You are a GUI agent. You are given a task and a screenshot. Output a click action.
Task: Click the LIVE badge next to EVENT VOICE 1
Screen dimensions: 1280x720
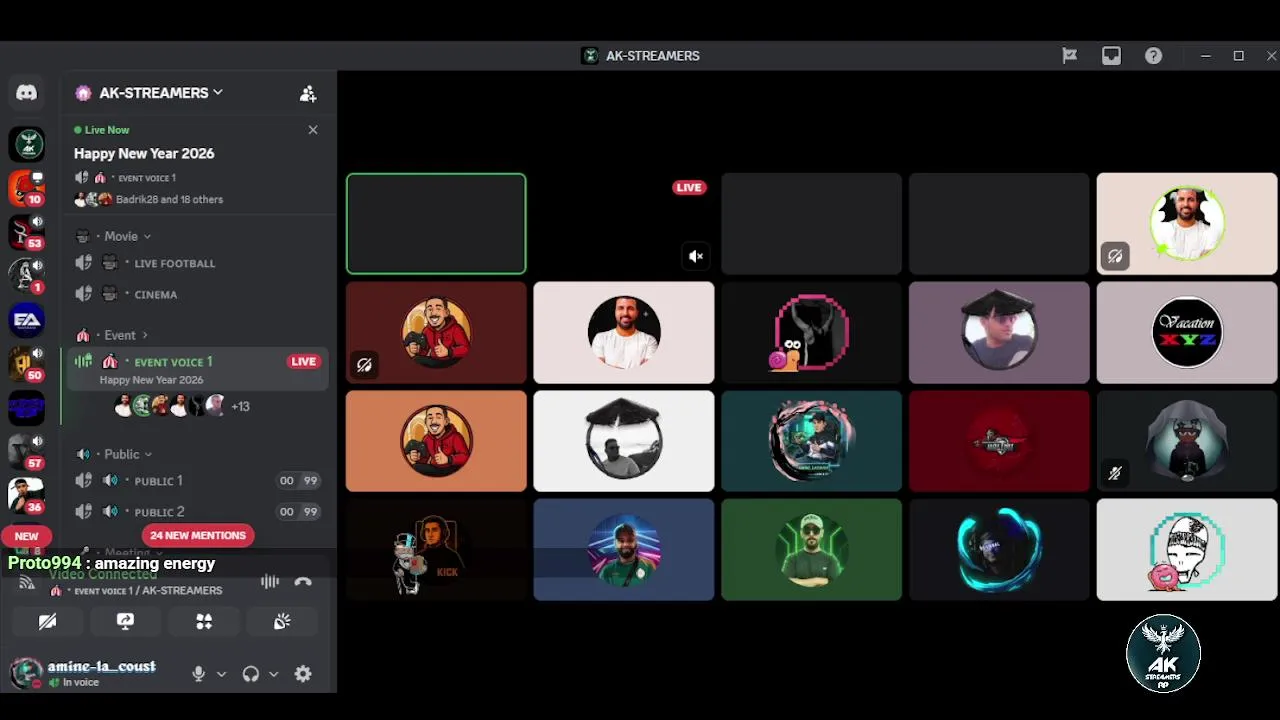point(304,361)
